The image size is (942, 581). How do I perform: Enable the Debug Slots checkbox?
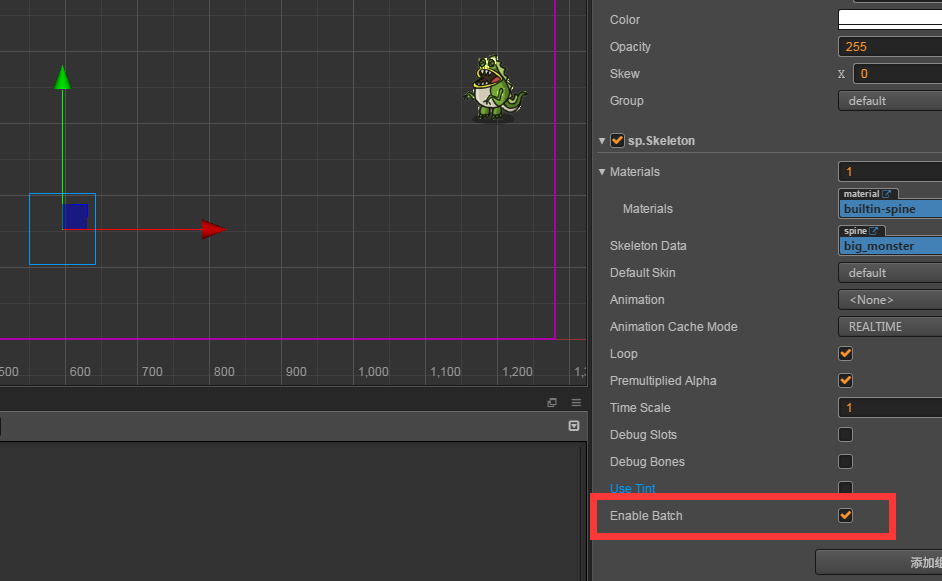point(845,434)
